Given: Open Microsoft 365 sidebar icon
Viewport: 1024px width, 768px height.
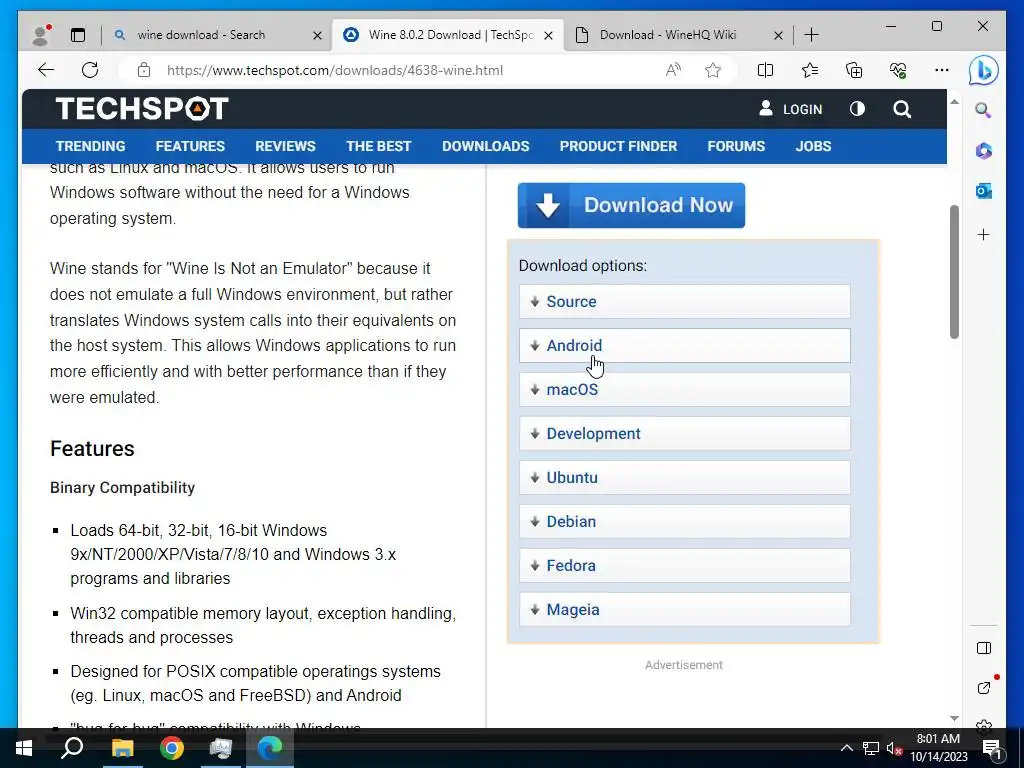Looking at the screenshot, I should pyautogui.click(x=984, y=151).
